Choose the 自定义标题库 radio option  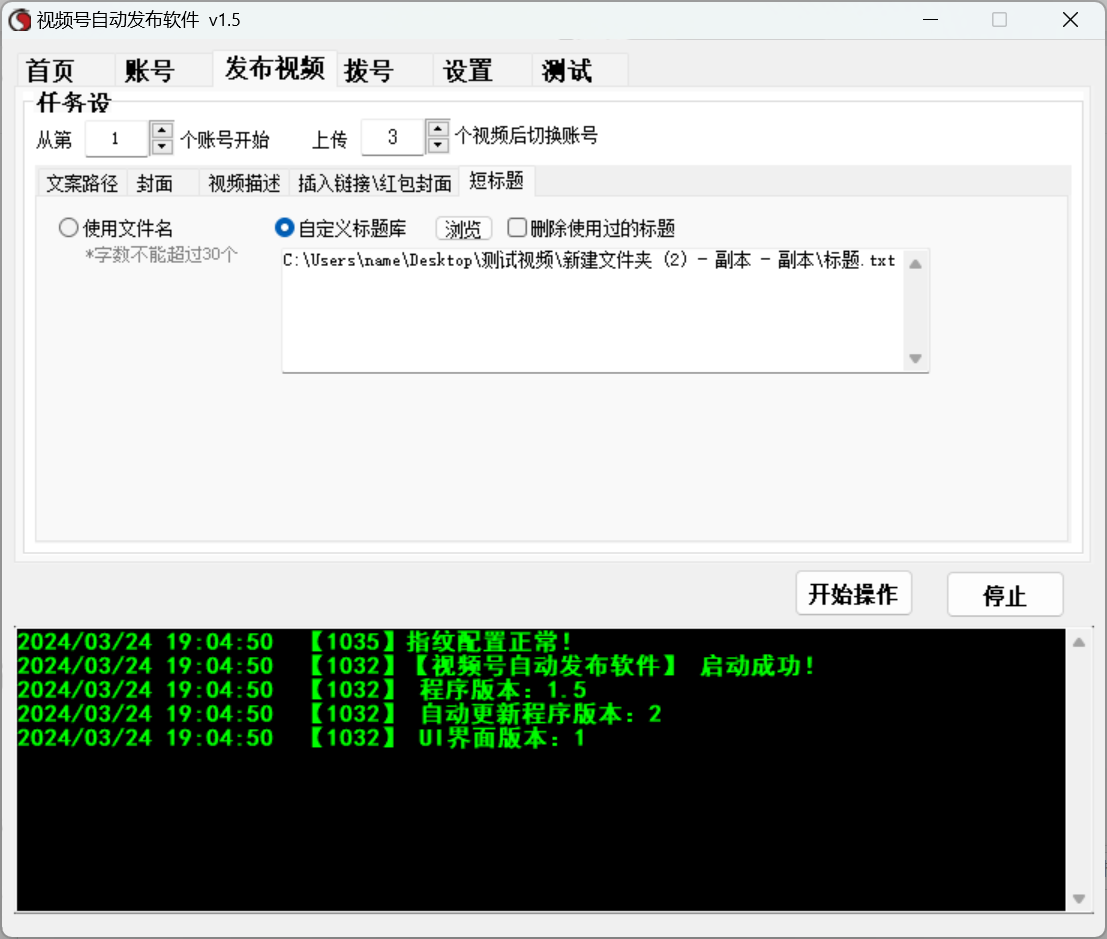[x=341, y=228]
